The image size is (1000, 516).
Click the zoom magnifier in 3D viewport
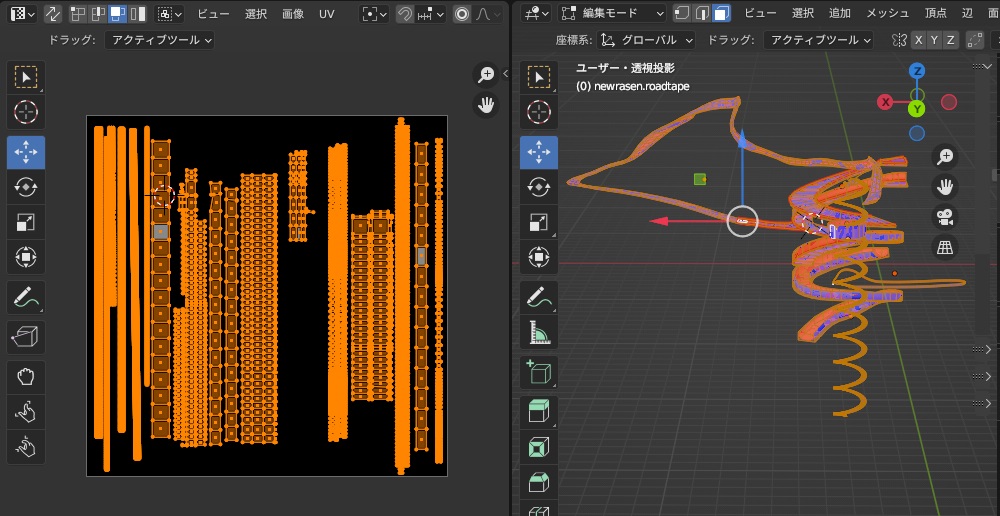[945, 157]
